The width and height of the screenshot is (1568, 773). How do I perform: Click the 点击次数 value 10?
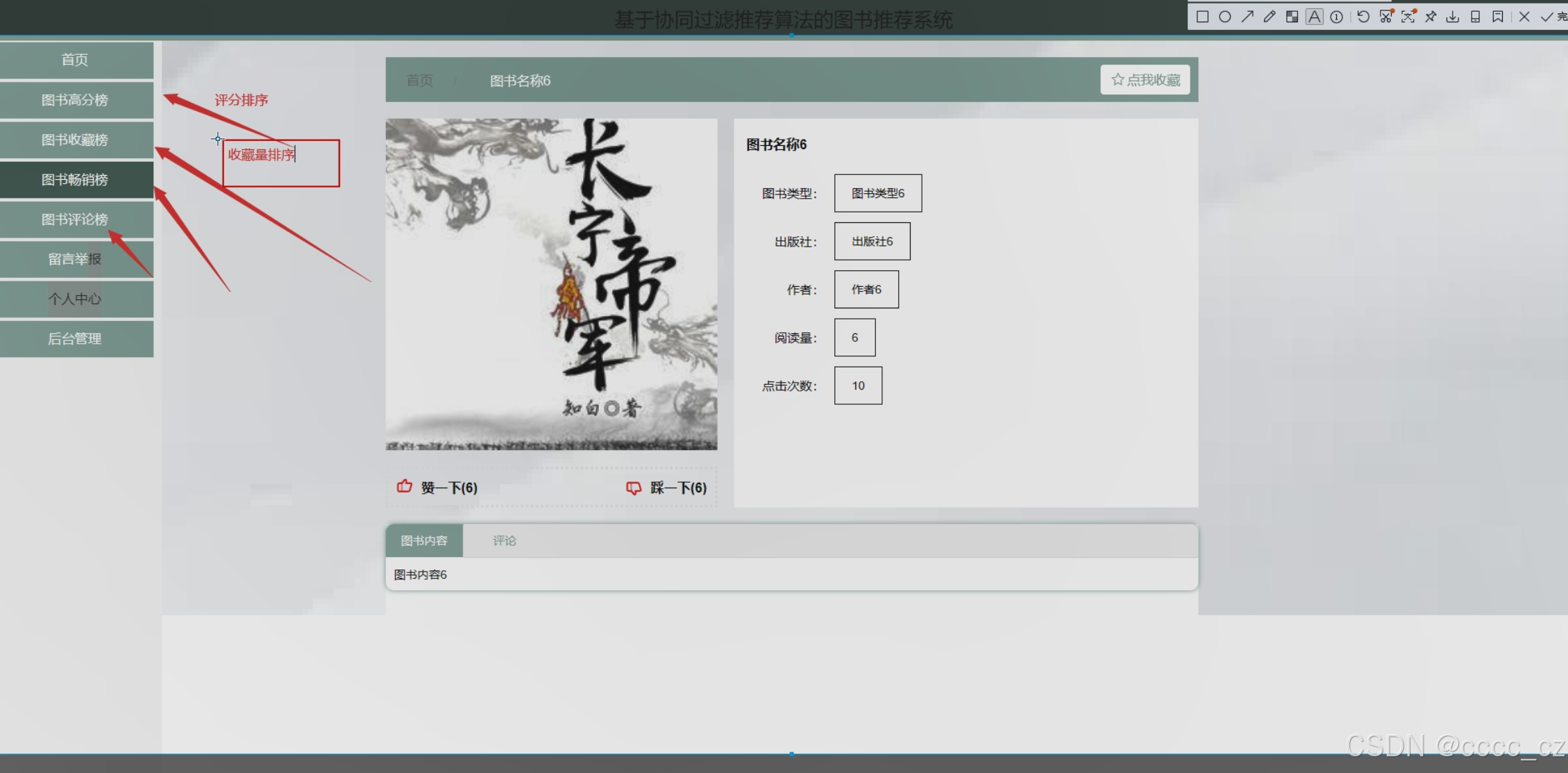(x=859, y=385)
